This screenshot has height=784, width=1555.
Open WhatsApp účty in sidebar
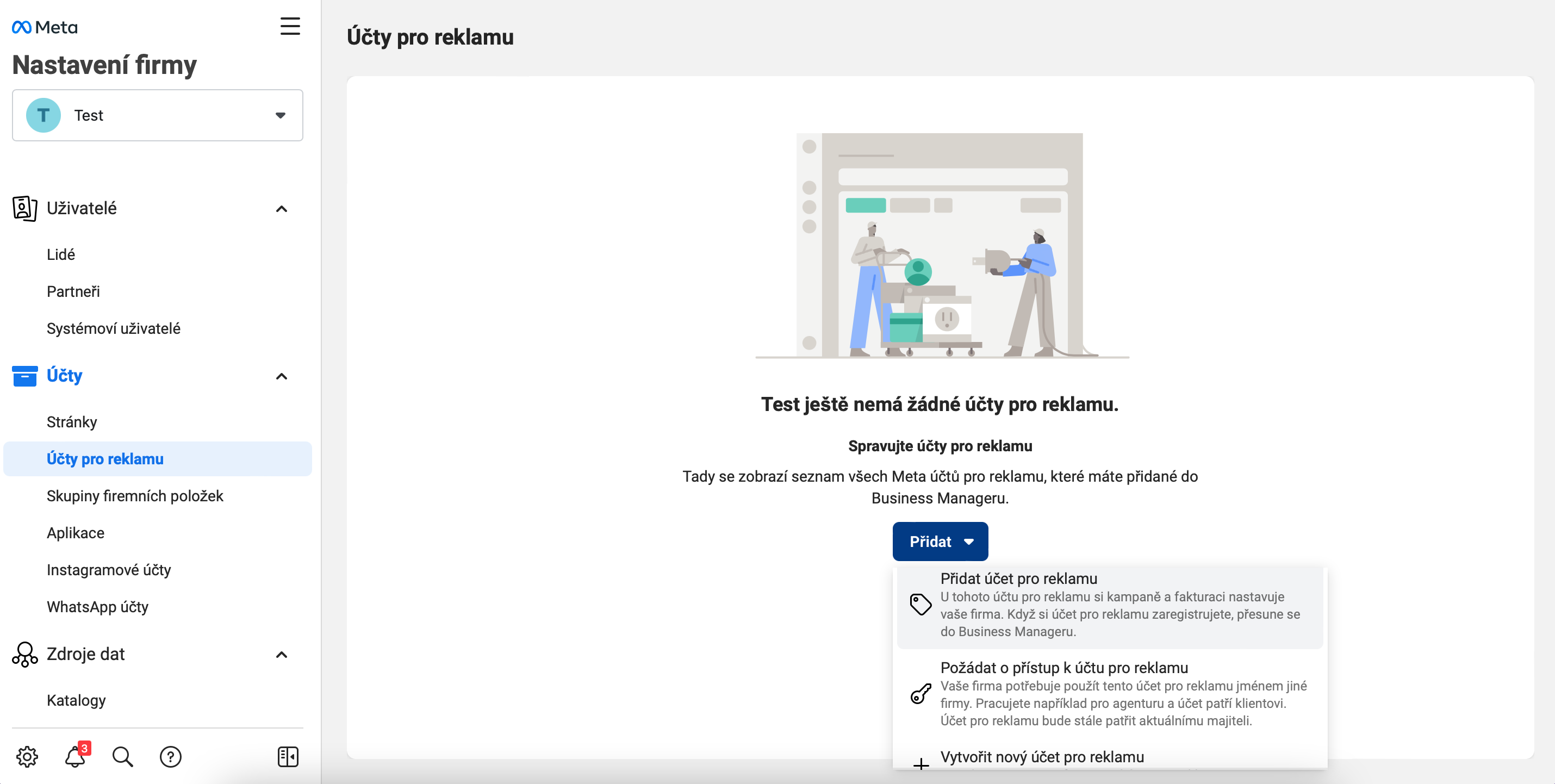coord(98,607)
